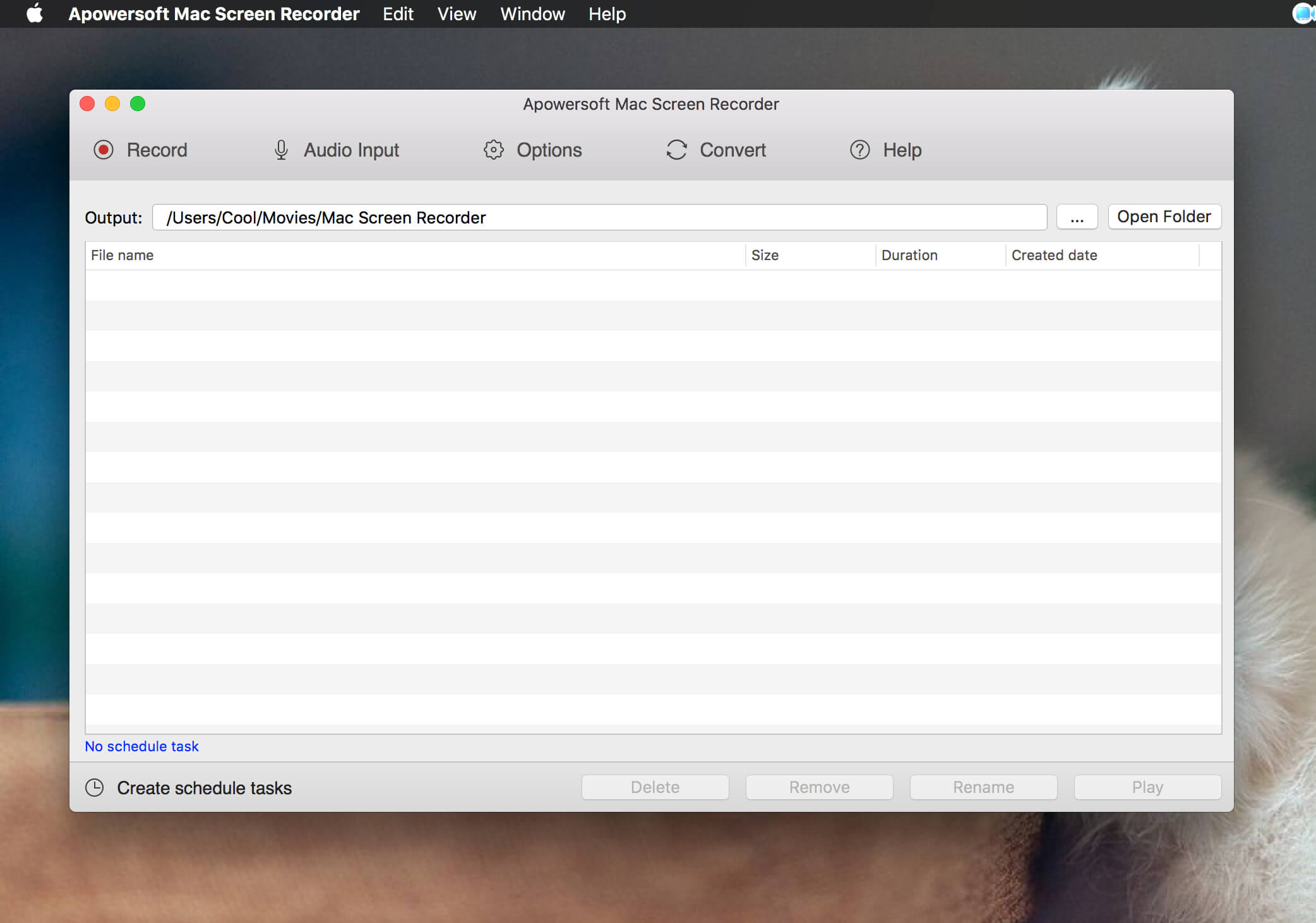Click the Remove button
Image resolution: width=1316 pixels, height=923 pixels.
point(819,787)
